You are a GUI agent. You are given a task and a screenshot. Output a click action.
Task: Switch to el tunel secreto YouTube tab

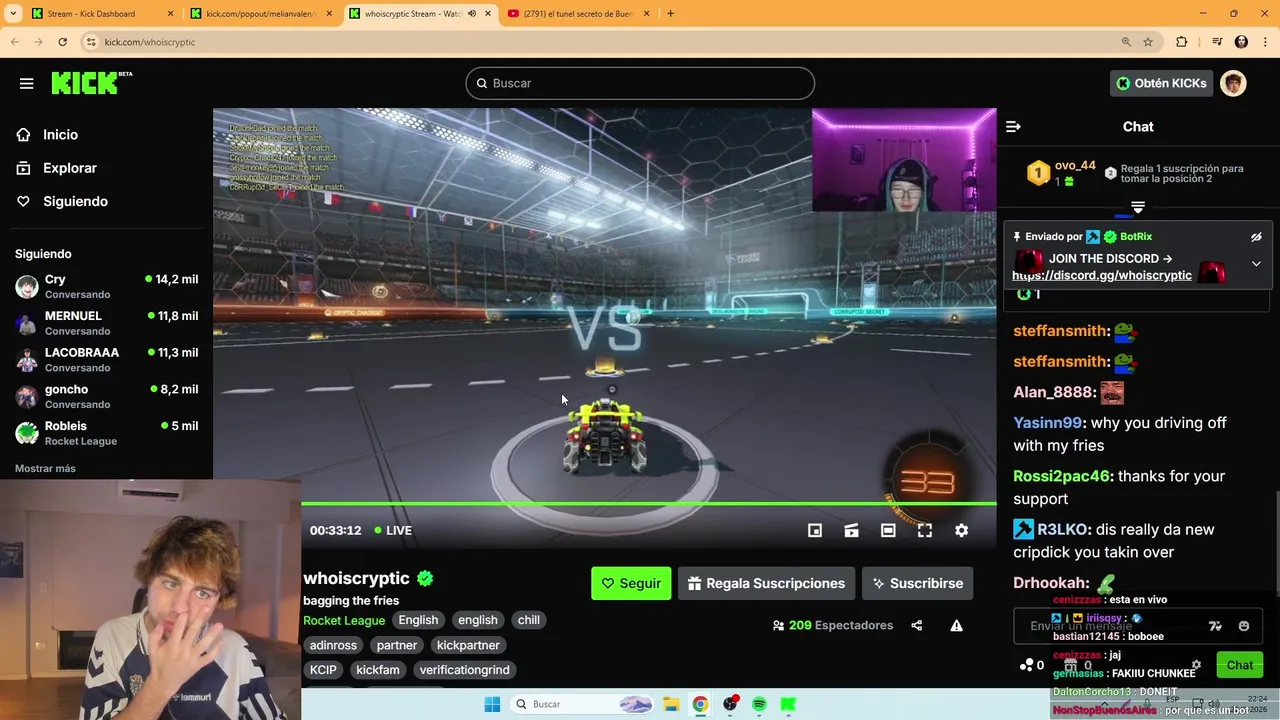pos(579,14)
